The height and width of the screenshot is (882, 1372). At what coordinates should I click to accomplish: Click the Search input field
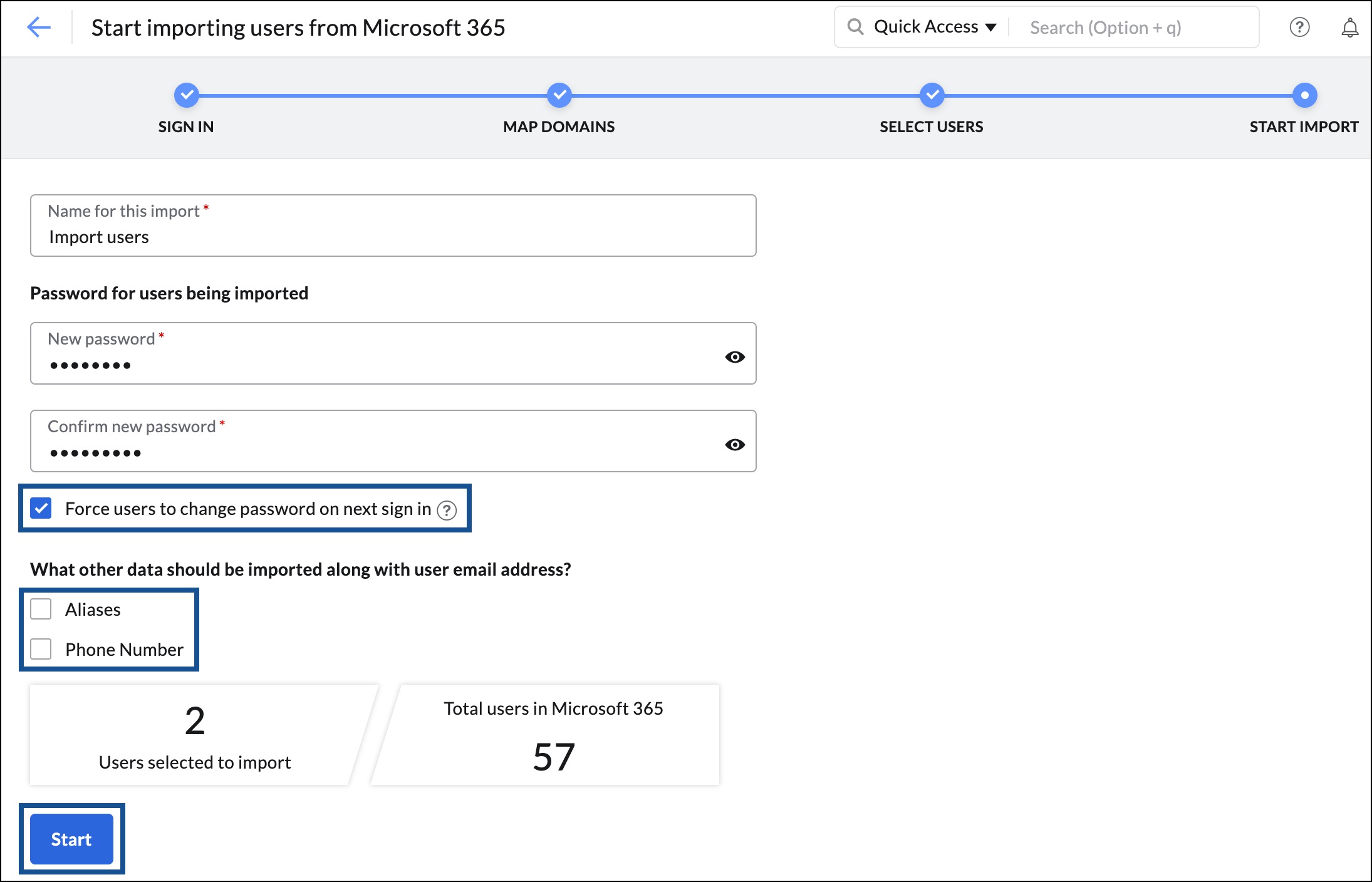[x=1138, y=27]
